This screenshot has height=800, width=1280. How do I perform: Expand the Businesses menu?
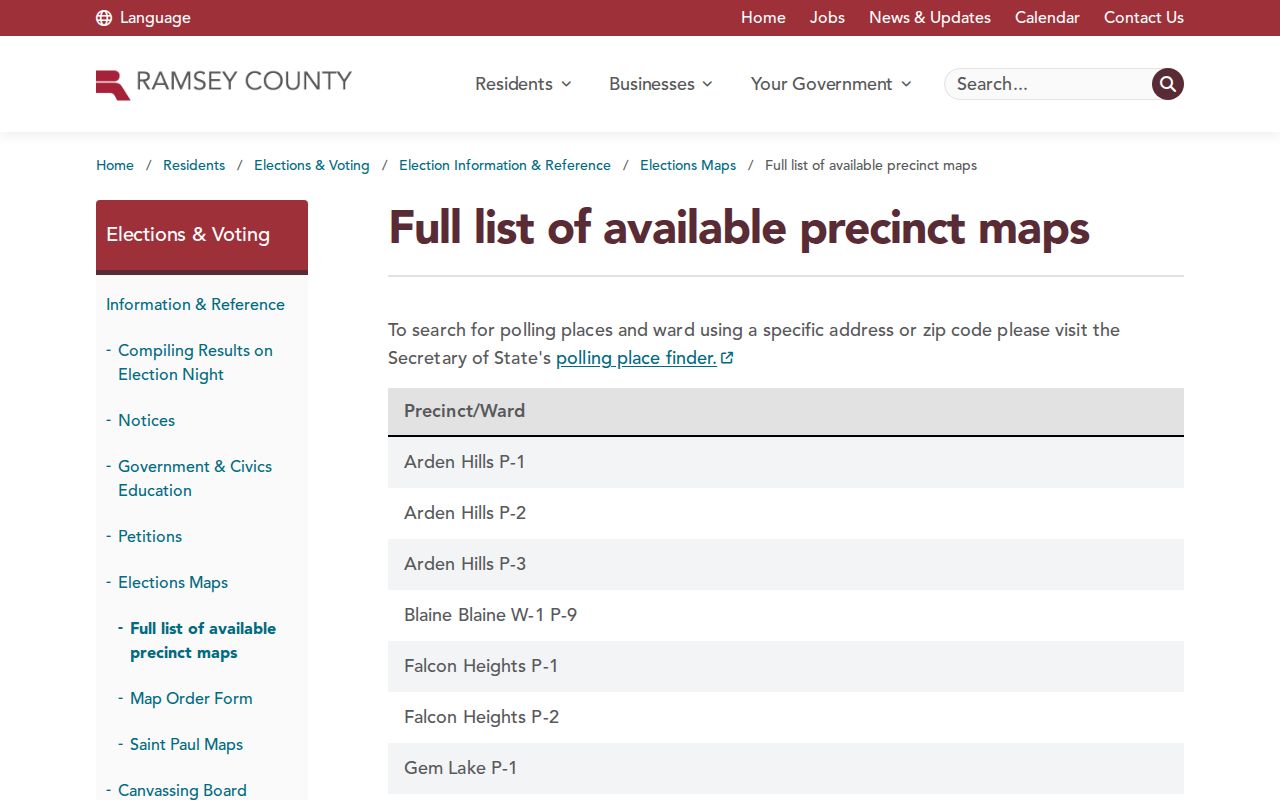(x=661, y=84)
